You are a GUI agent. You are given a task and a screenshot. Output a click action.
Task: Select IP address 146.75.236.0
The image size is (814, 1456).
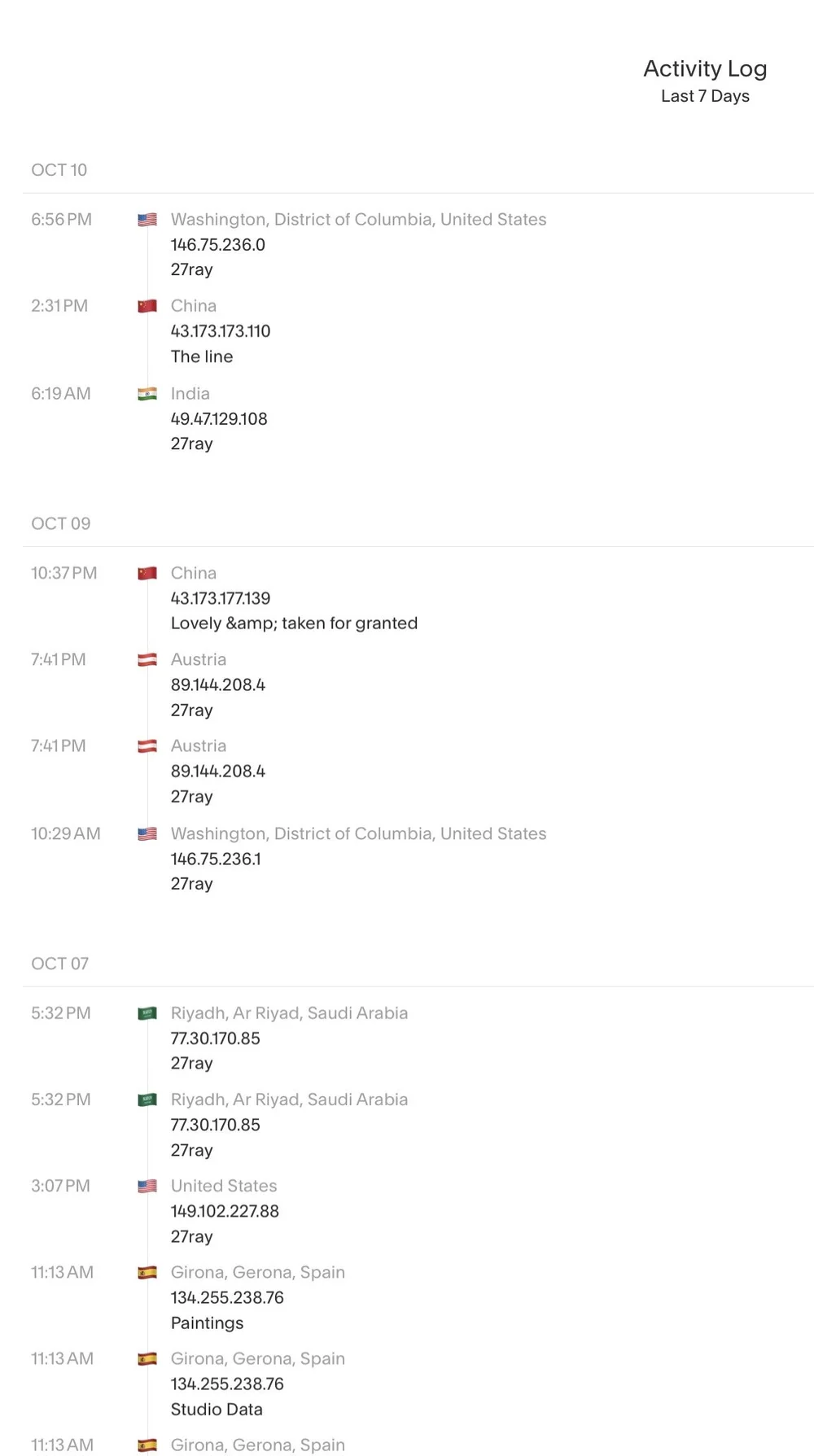tap(218, 245)
